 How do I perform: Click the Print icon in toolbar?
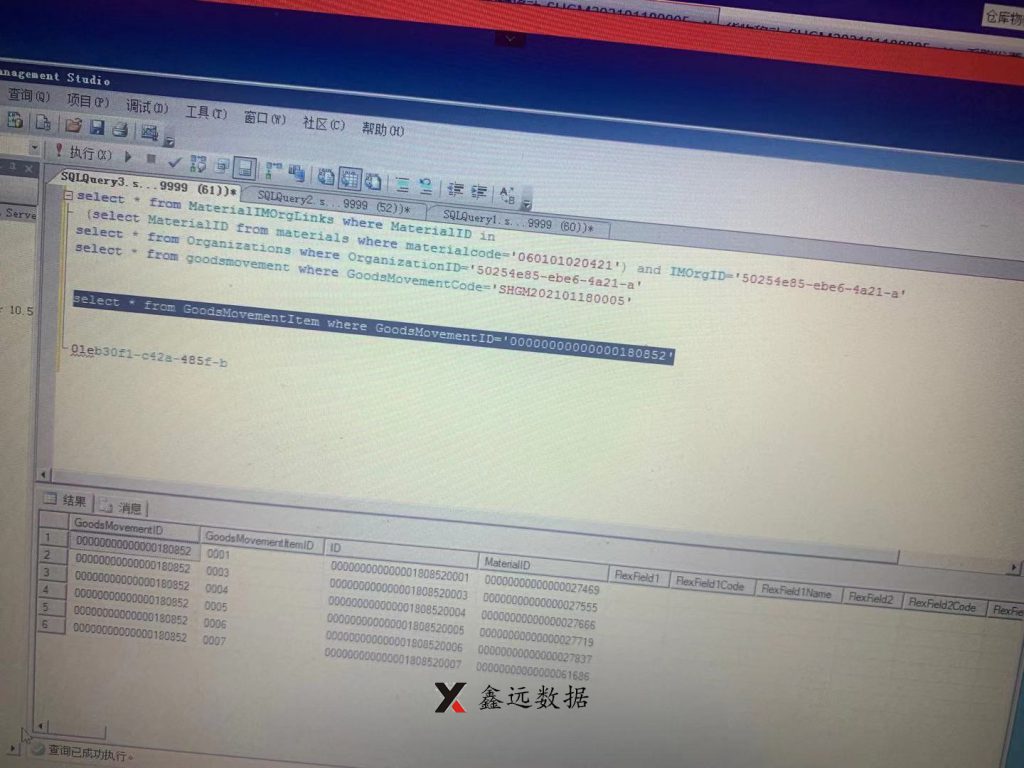tap(120, 129)
